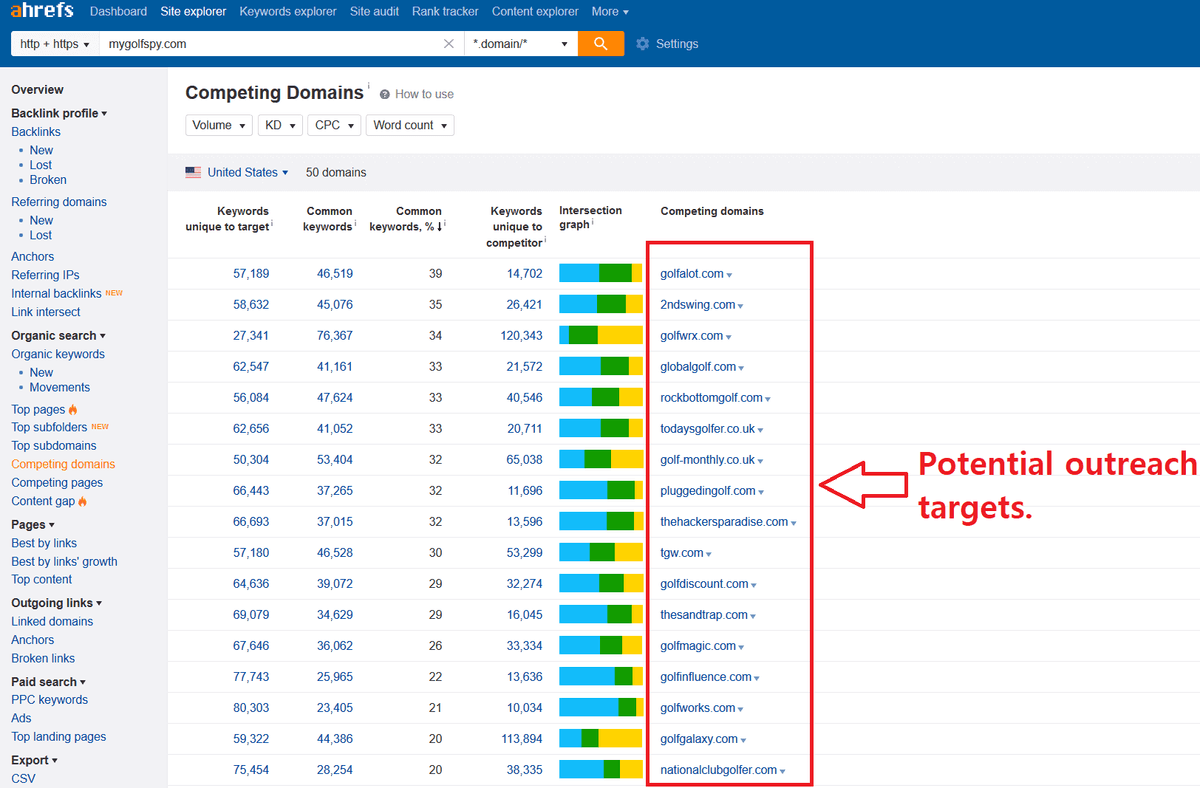
Task: Click the intersection graph bar for 2ndswing.com
Action: [601, 305]
